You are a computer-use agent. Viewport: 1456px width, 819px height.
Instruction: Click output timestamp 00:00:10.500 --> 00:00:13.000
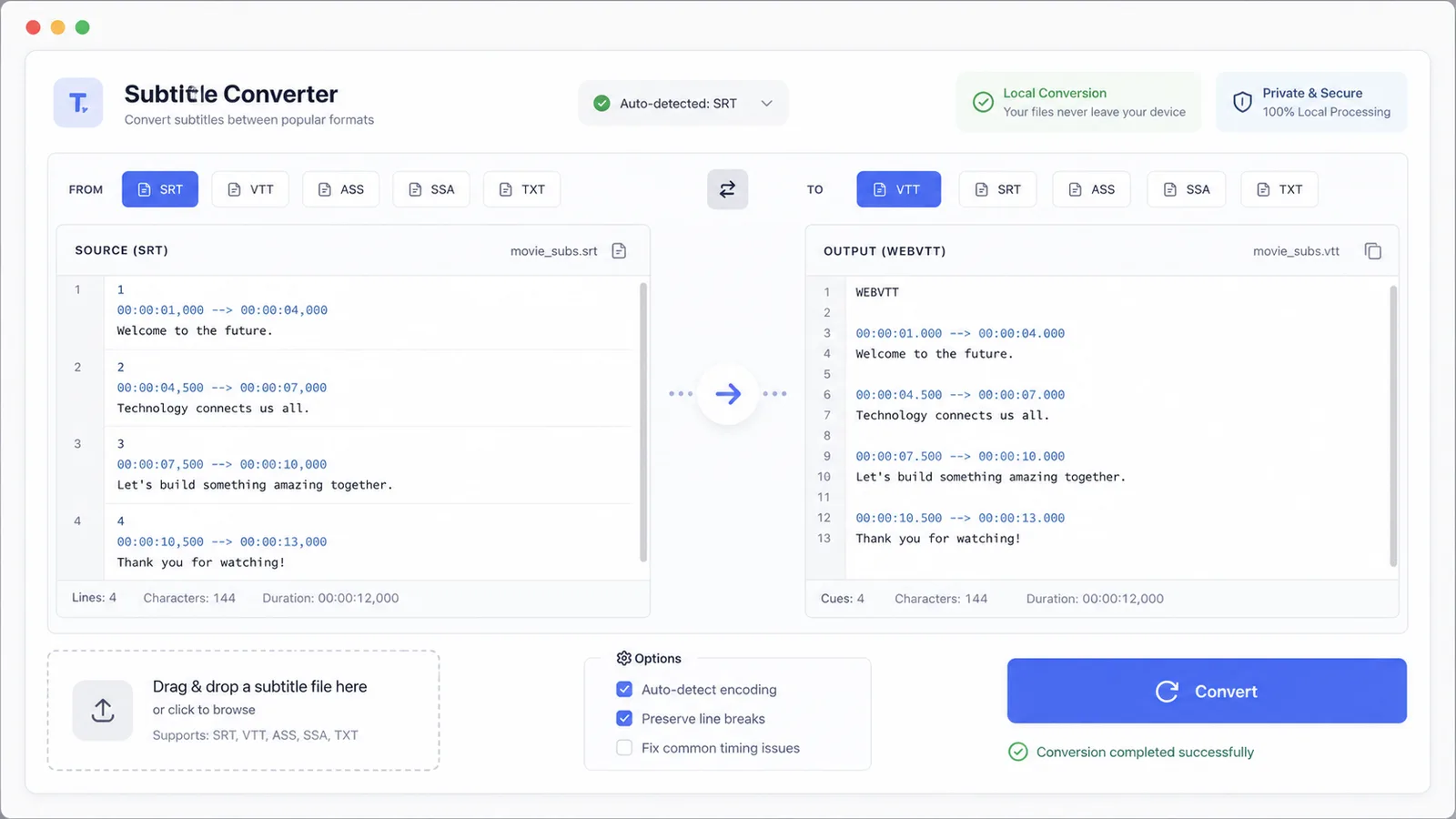point(960,518)
